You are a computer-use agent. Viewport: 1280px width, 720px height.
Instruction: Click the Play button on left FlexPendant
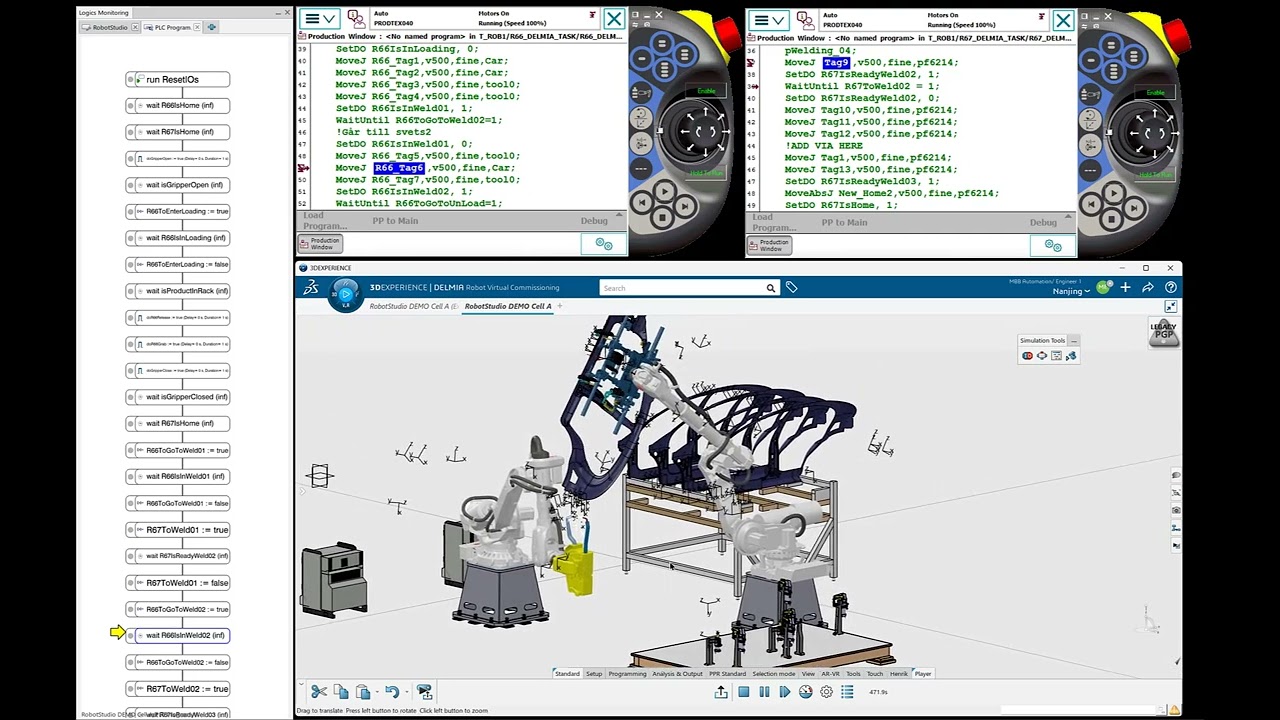pos(664,192)
